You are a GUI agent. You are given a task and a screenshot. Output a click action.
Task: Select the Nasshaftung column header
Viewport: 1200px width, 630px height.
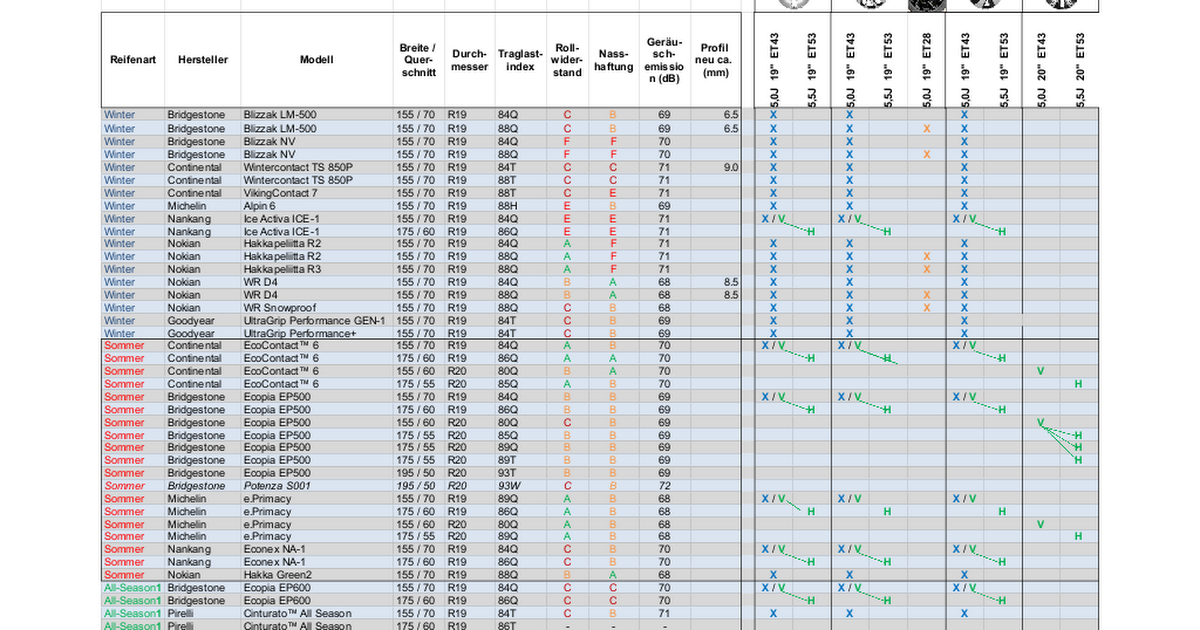(x=614, y=60)
